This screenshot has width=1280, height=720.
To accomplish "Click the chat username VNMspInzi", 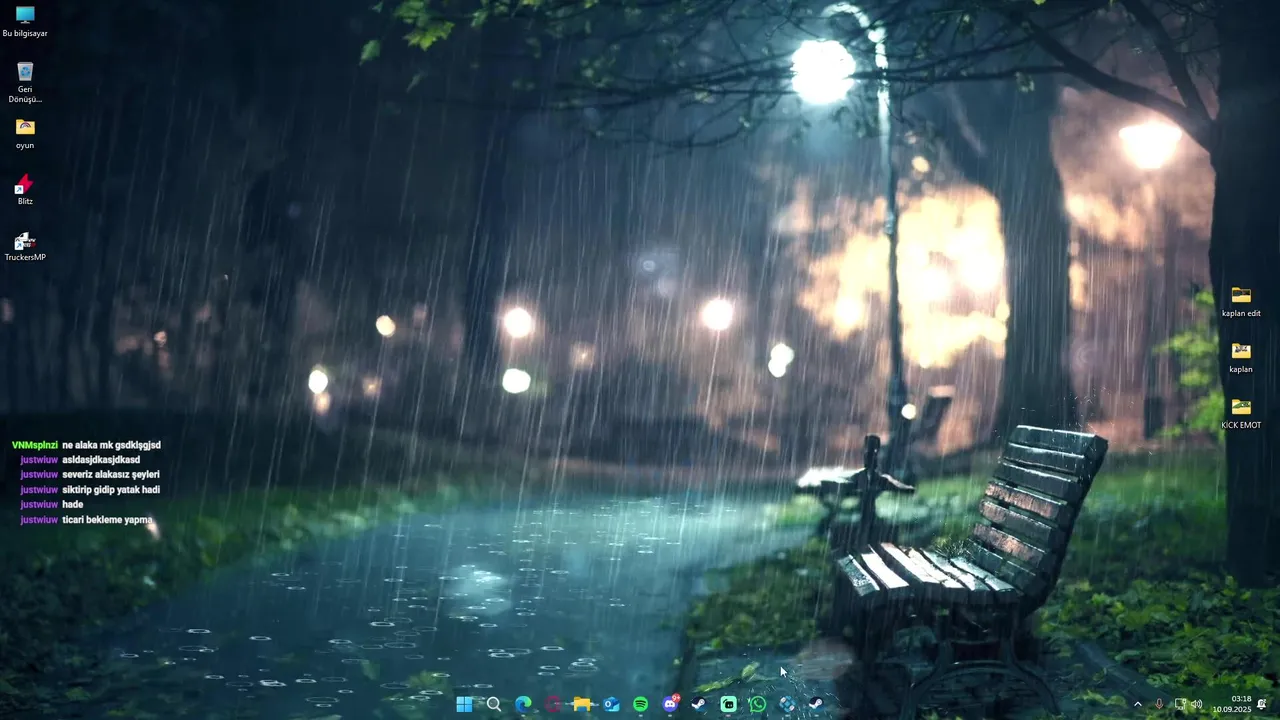I will [35, 445].
